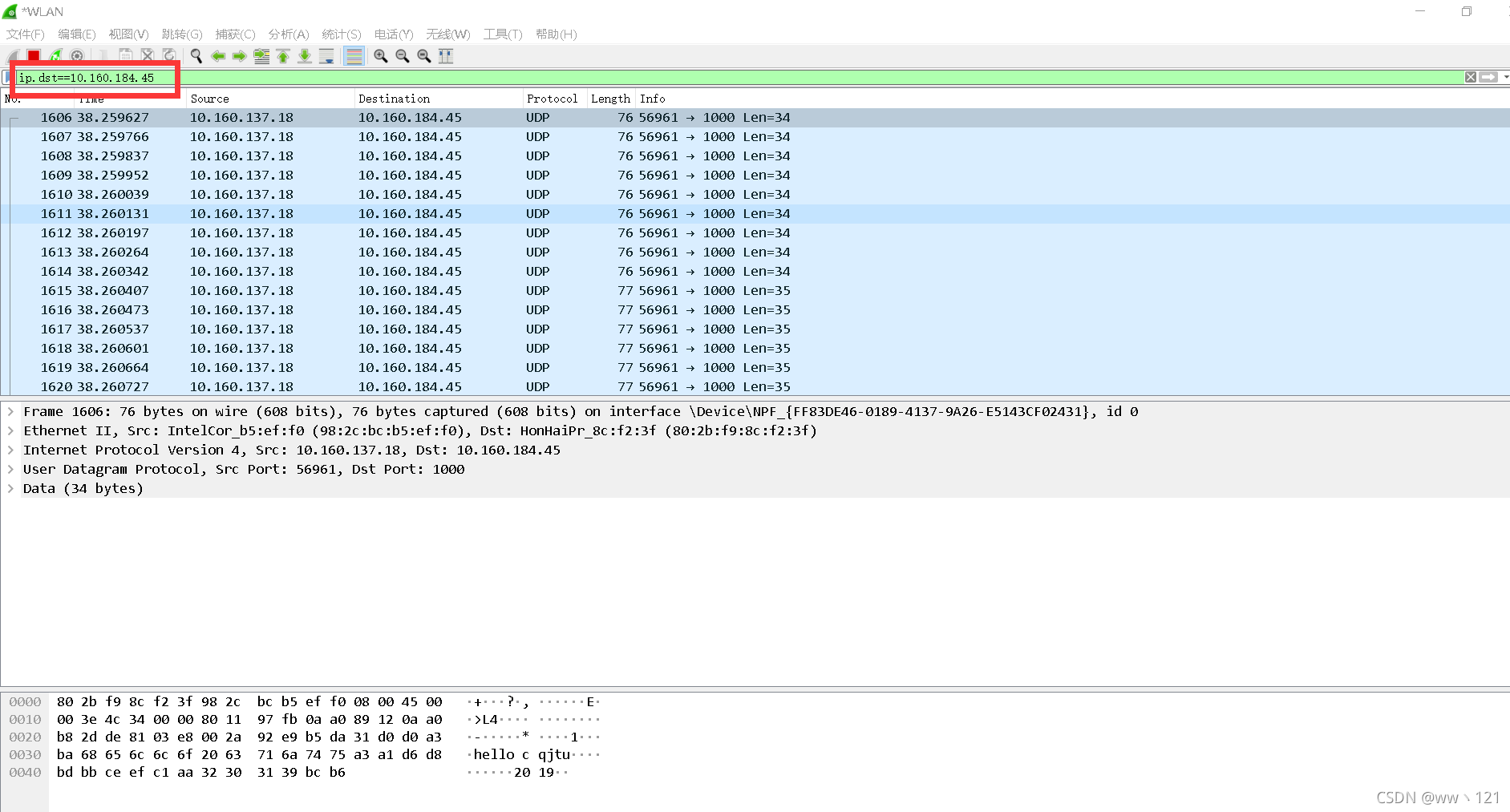
Task: Select packet number 1620 row
Action: [x=755, y=386]
